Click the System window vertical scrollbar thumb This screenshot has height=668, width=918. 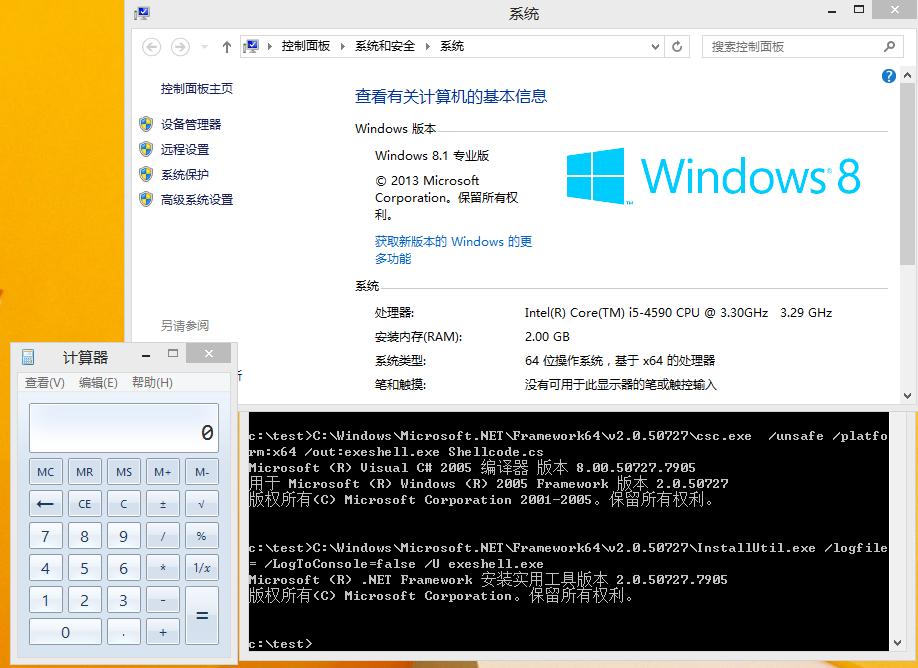click(x=907, y=174)
